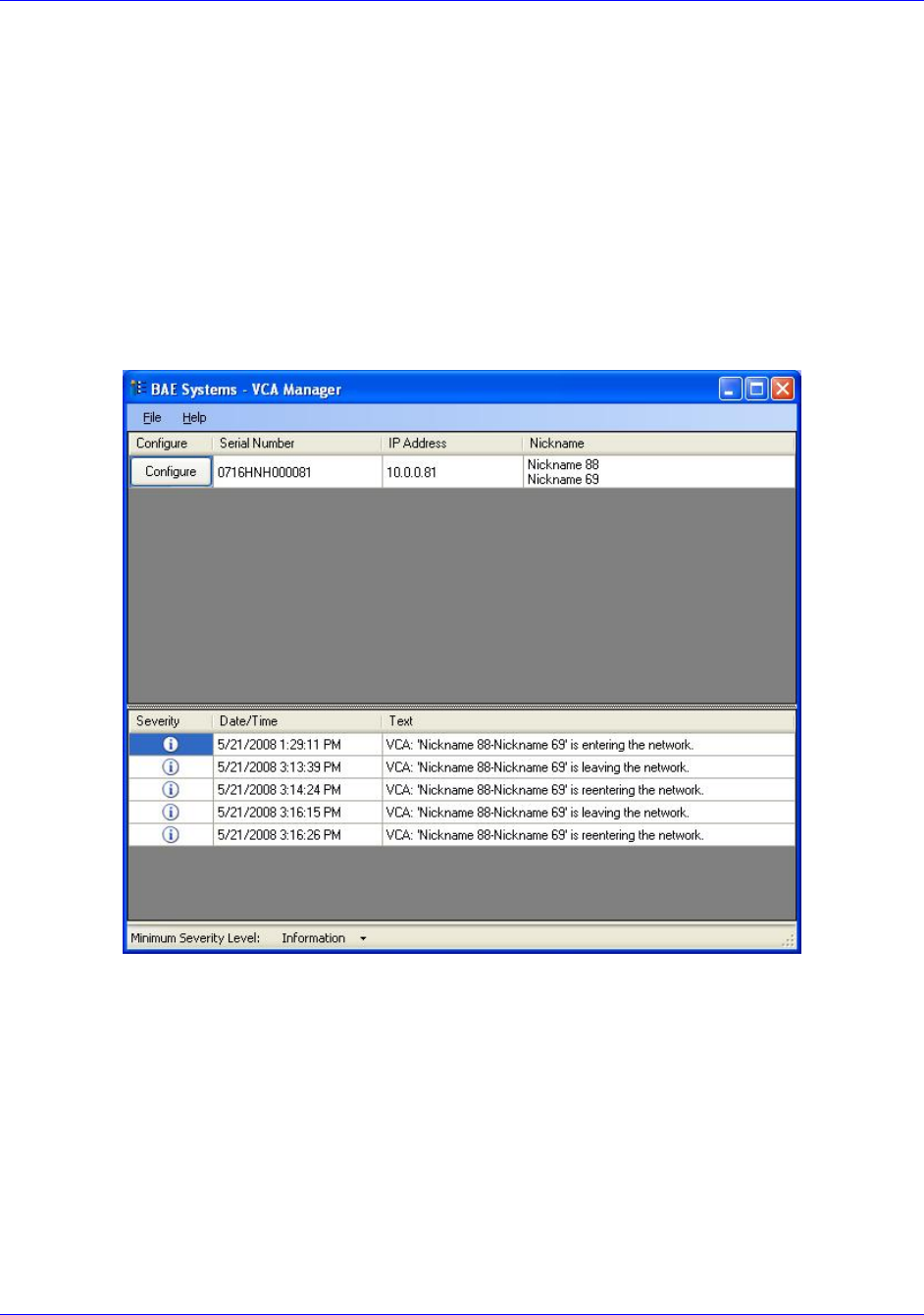Click info icon for the 3:13:39 PM event
The width and height of the screenshot is (924, 1315).
coord(171,767)
